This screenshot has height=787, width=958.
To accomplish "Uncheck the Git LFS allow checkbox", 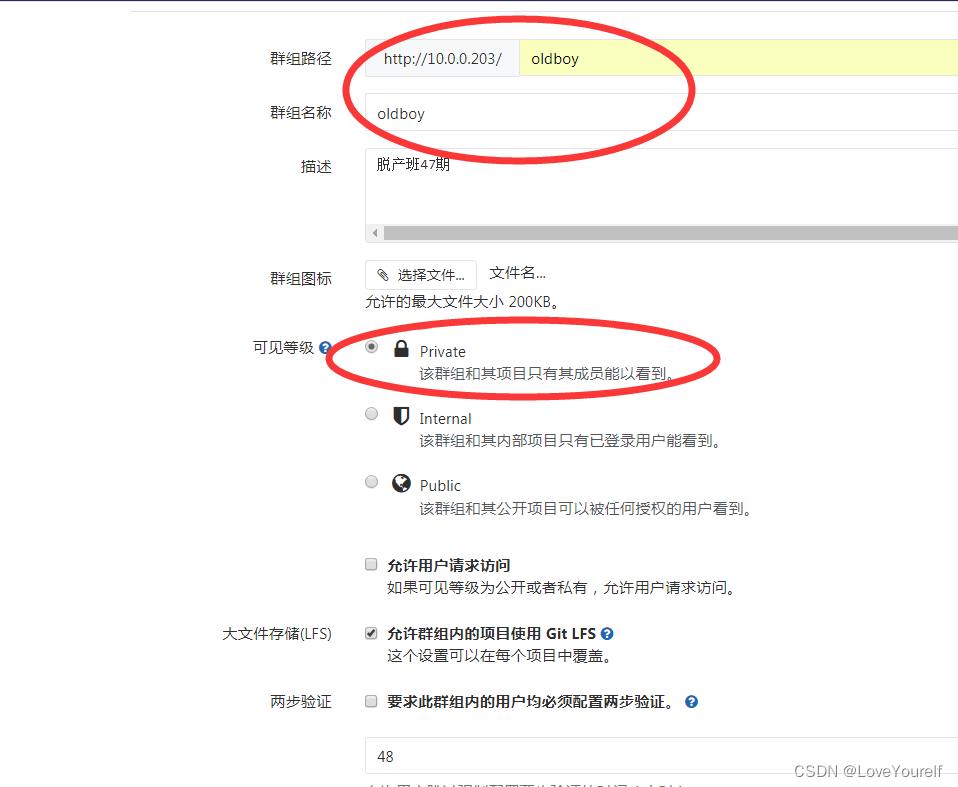I will pyautogui.click(x=371, y=633).
